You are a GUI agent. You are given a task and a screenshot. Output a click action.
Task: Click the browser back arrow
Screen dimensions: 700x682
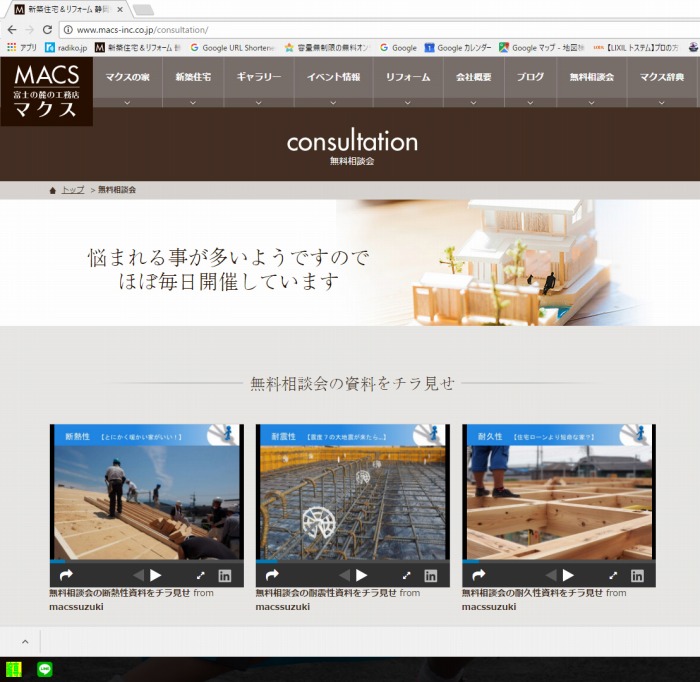(x=12, y=30)
